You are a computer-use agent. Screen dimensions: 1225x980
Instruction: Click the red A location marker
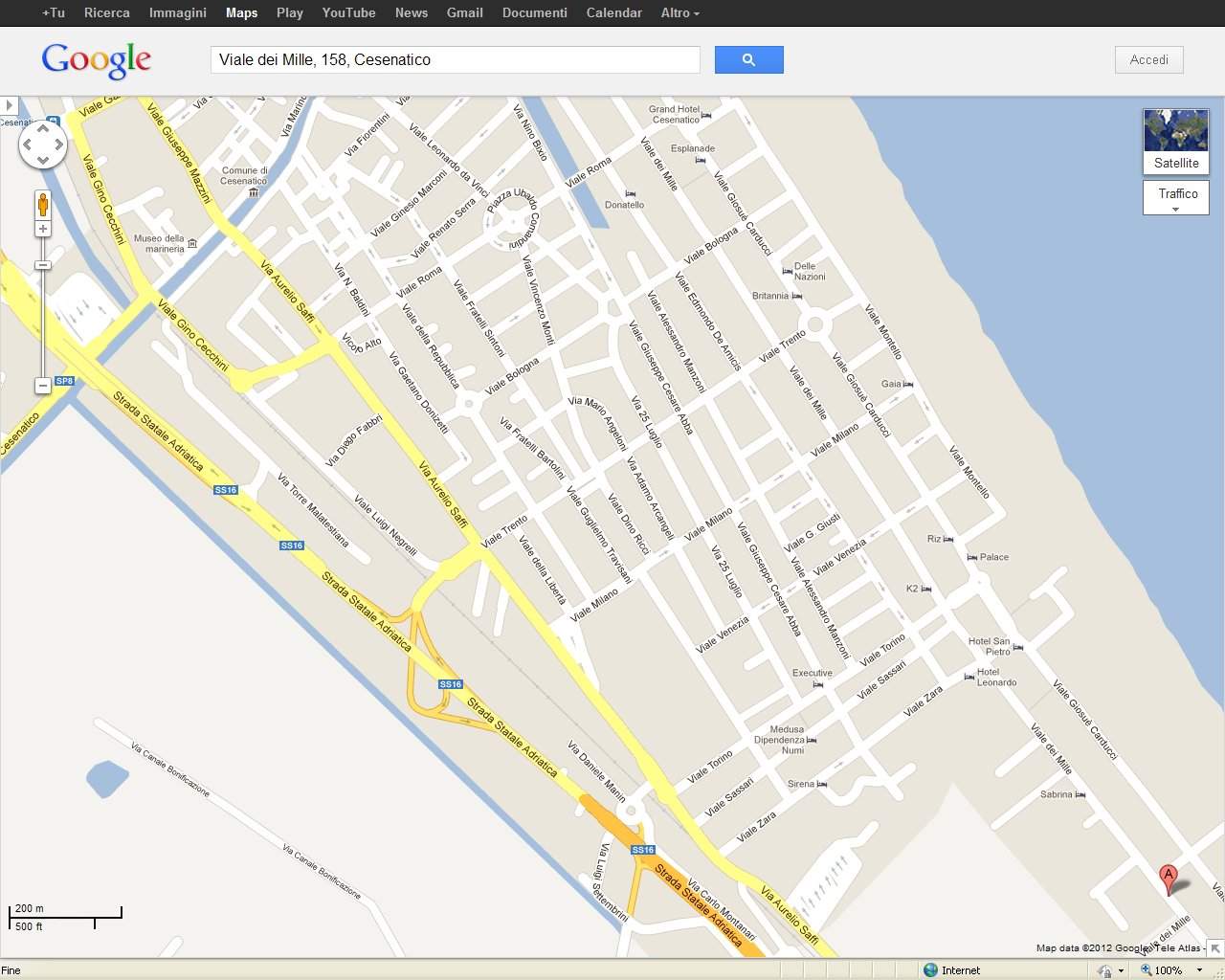click(1169, 880)
